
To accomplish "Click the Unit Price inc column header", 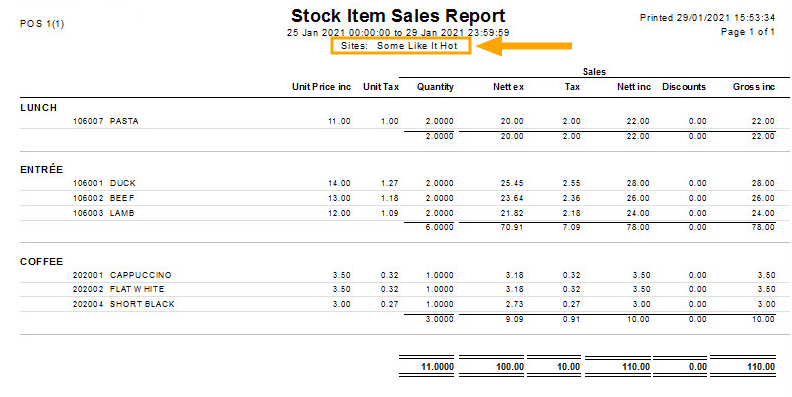I will tap(321, 87).
